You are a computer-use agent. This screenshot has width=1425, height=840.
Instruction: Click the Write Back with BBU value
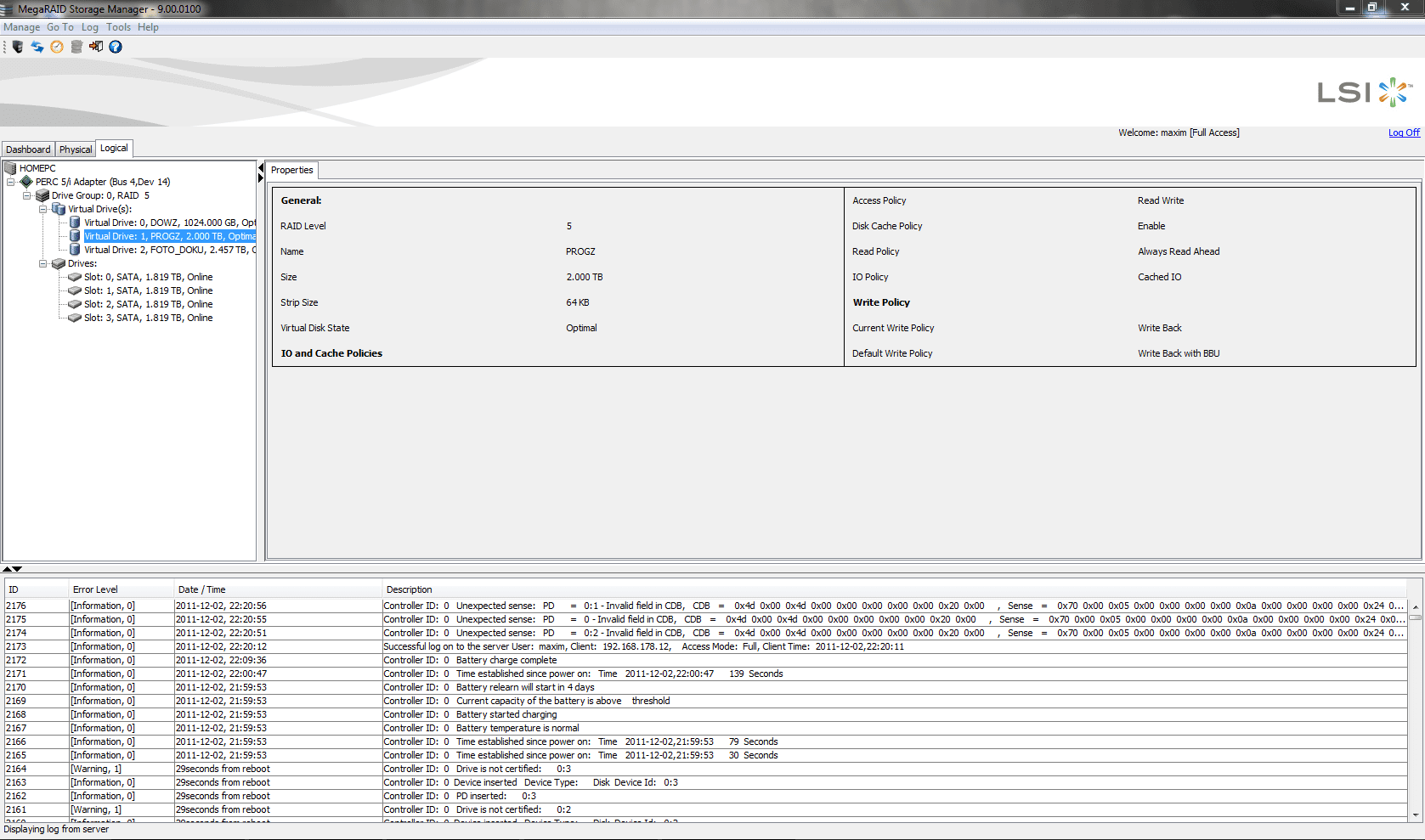1179,353
